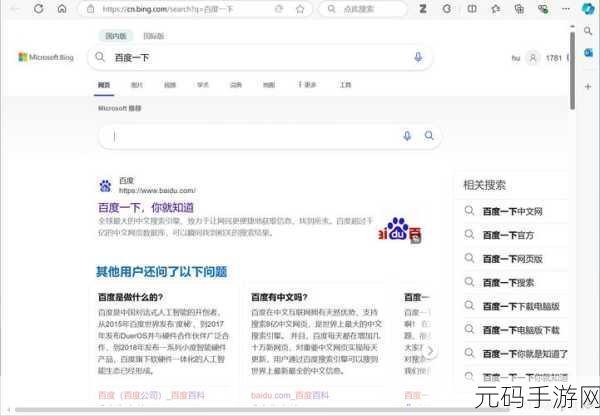This screenshot has height=416, width=600.
Task: Click the share icon inside the address bar
Action: click(279, 9)
